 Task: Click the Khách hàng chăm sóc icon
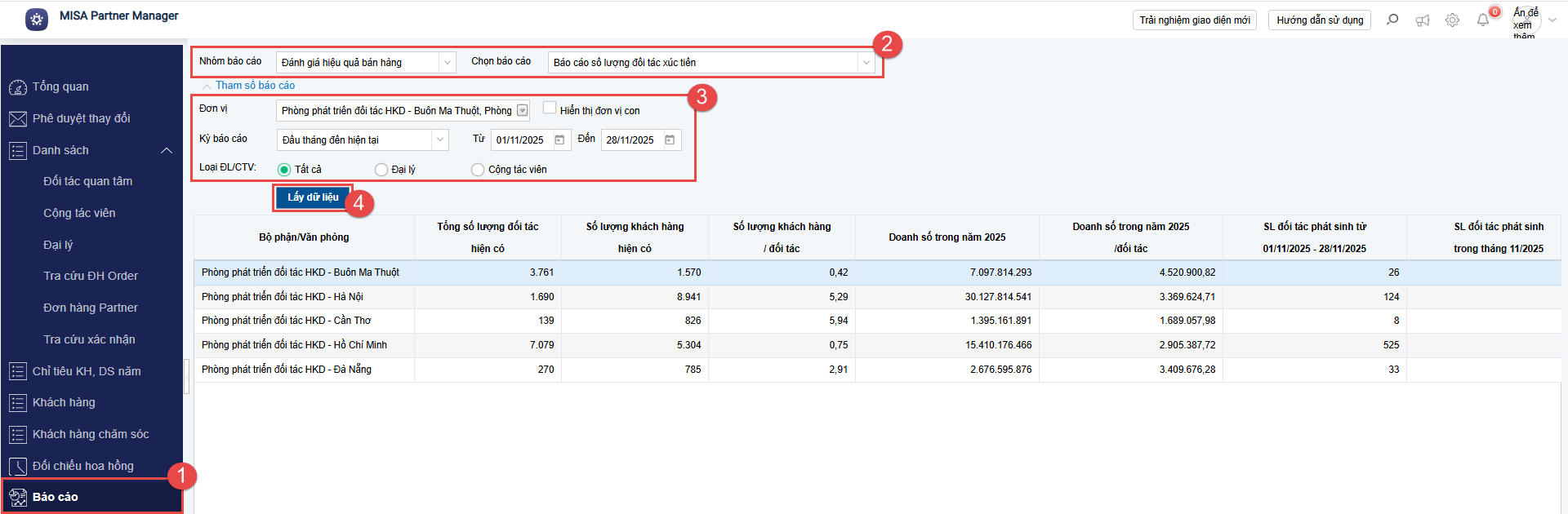point(18,435)
